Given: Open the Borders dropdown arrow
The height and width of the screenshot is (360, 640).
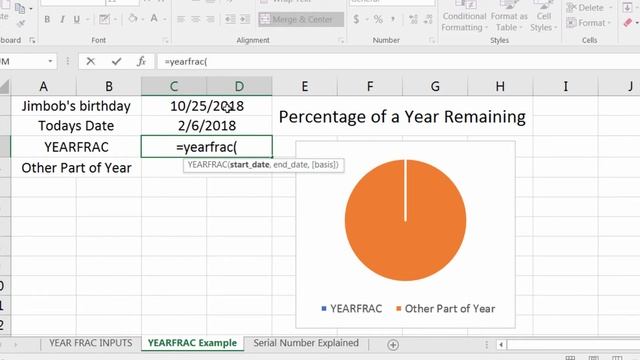Looking at the screenshot, I should pyautogui.click(x=116, y=20).
